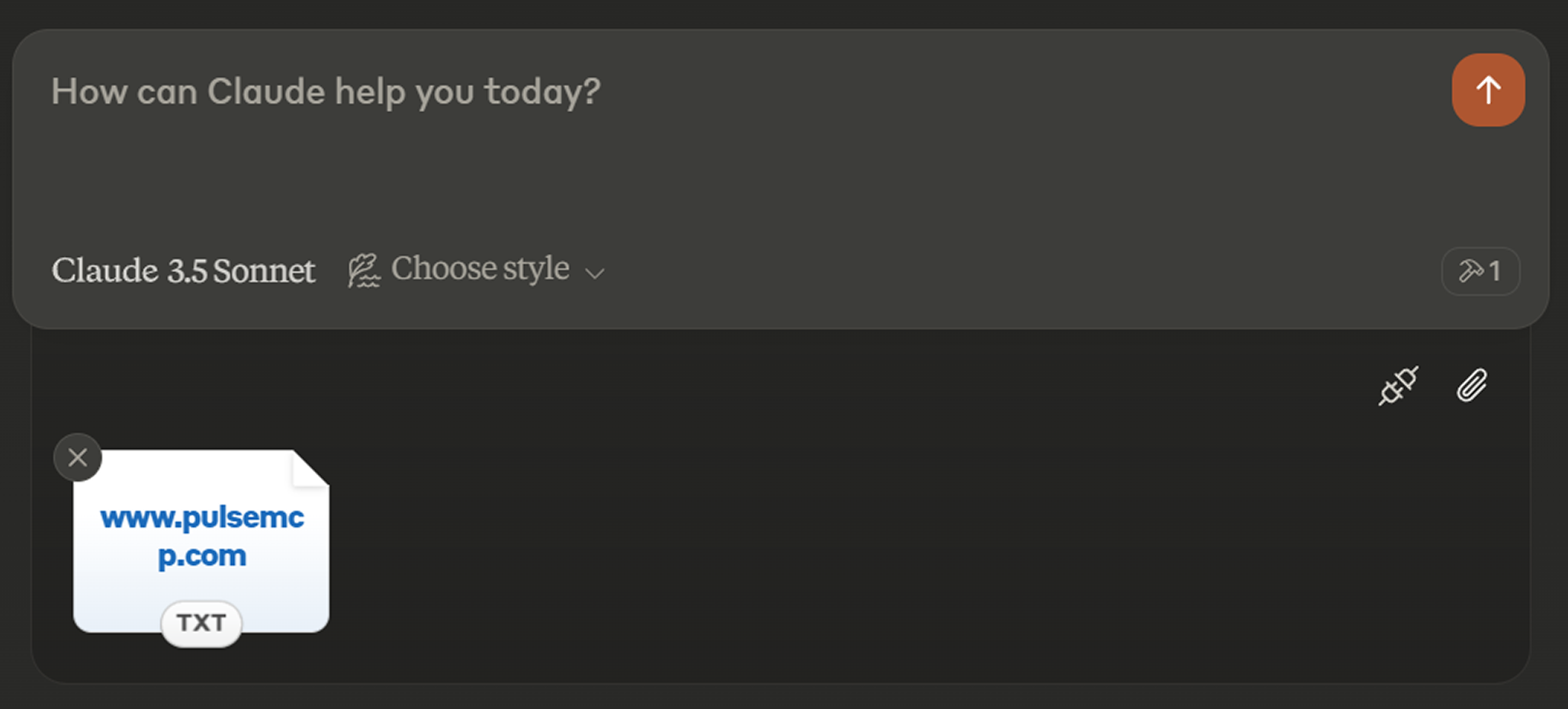Open the www.pulsemcp.com file thumbnail

point(201,541)
